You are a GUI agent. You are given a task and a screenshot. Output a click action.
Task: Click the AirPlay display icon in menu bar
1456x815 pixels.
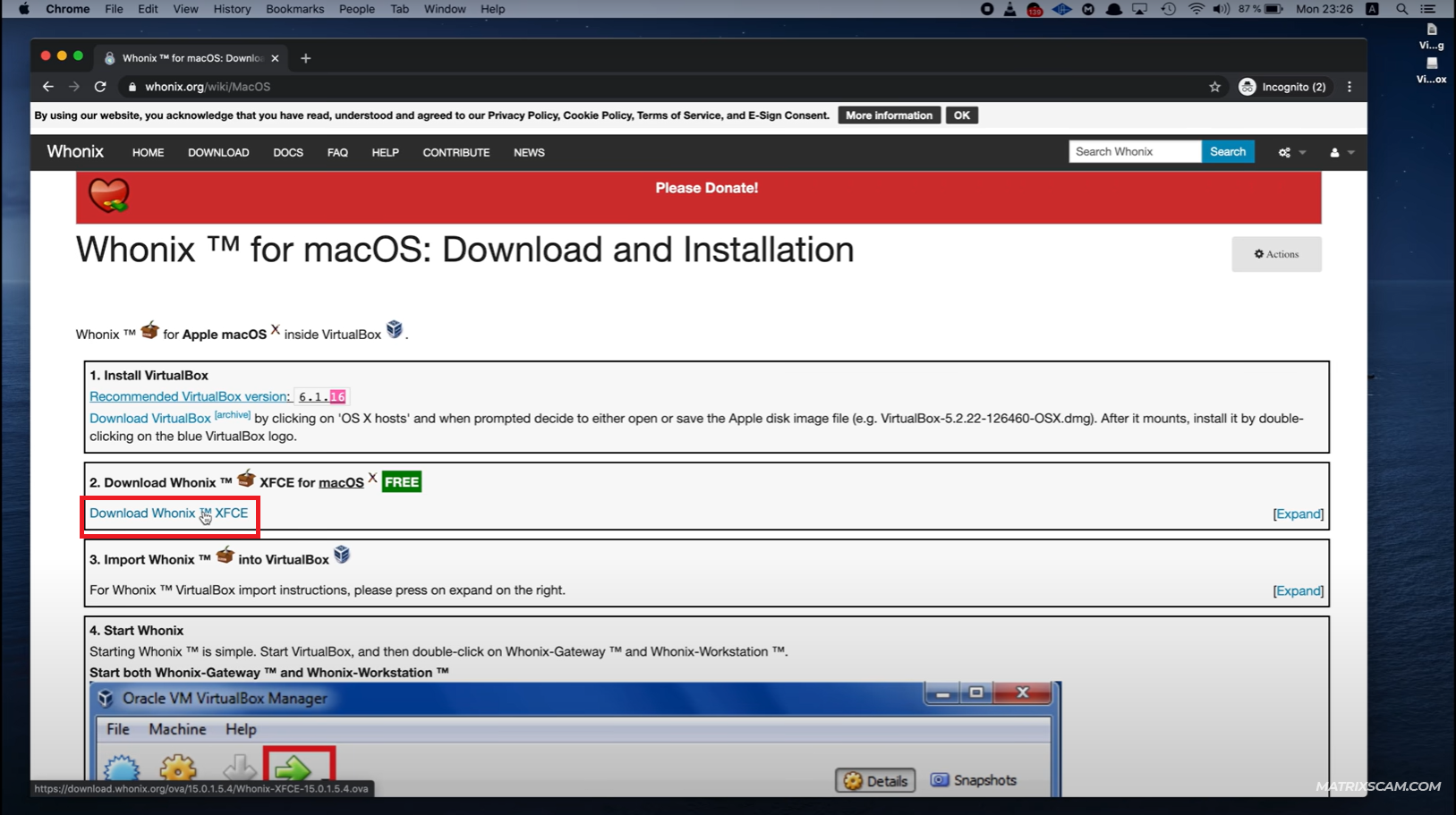click(1139, 9)
